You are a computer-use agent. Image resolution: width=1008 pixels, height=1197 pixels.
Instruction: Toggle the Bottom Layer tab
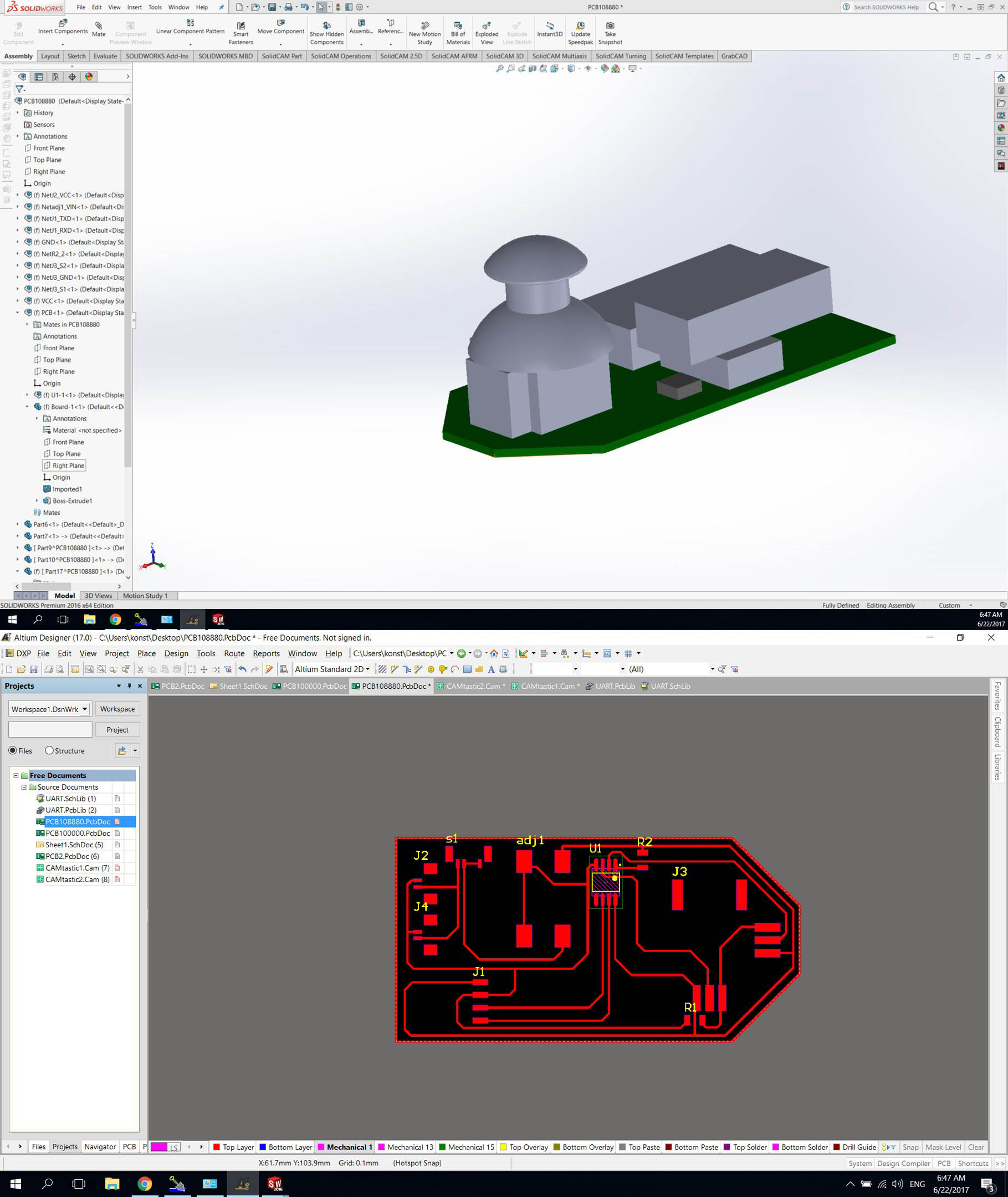(x=285, y=1147)
